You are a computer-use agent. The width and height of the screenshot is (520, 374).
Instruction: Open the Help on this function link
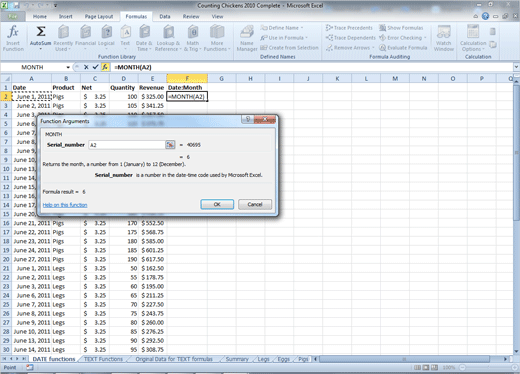point(65,205)
